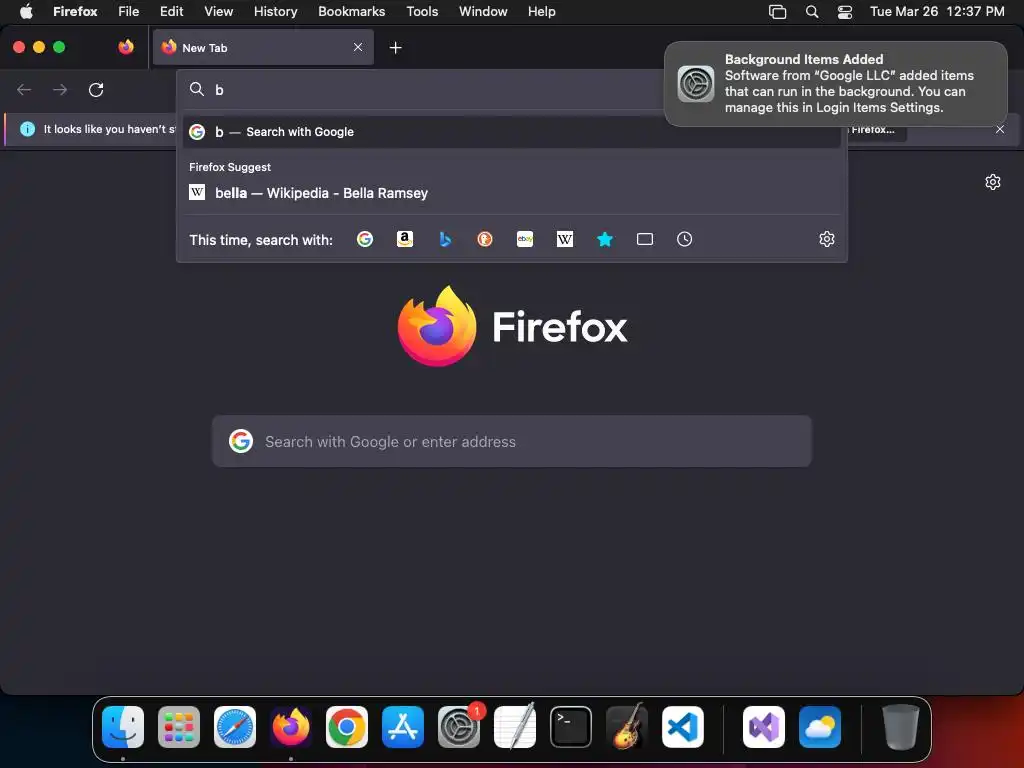Open the Weather app from the Dock
Image resolution: width=1024 pixels, height=768 pixels.
coord(820,727)
